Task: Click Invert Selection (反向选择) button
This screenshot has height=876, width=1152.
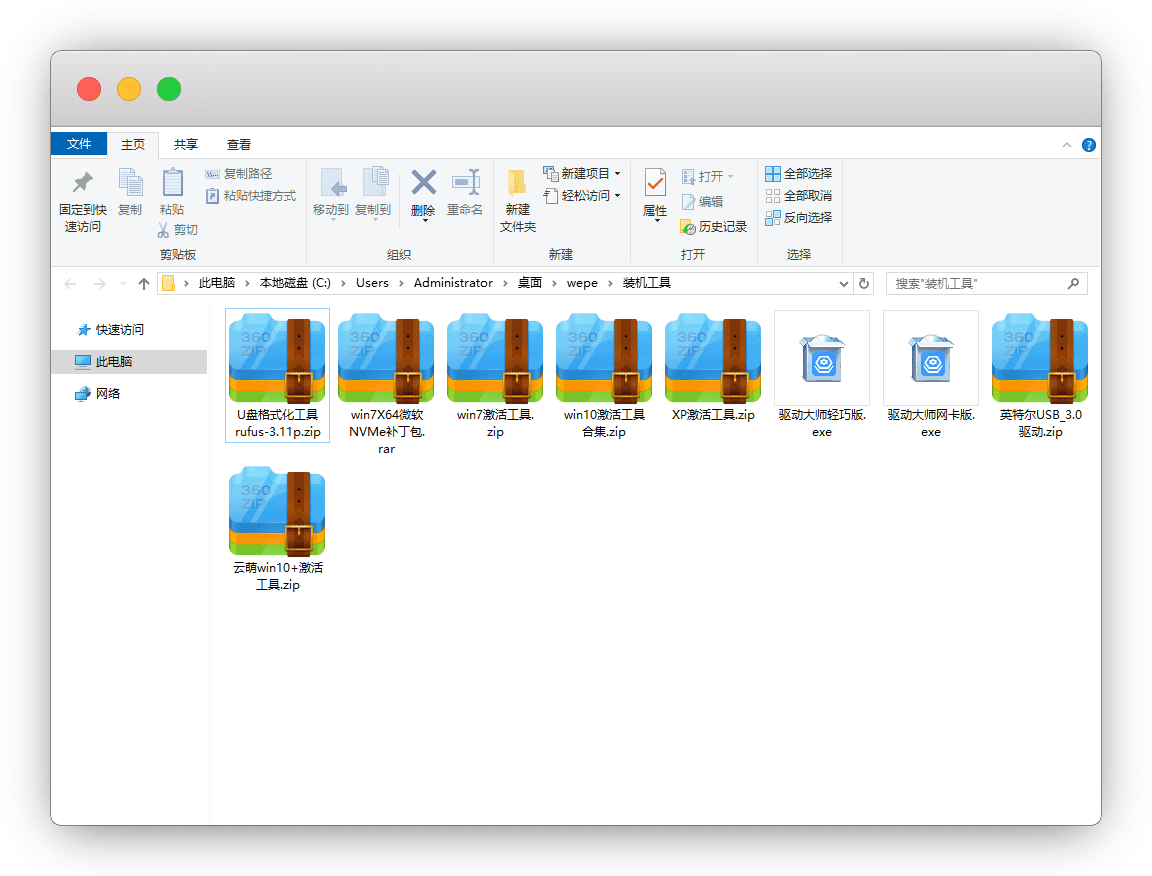Action: [799, 218]
